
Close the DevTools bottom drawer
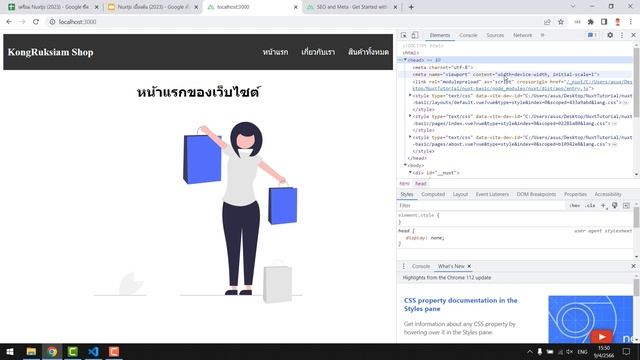pyautogui.click(x=633, y=266)
